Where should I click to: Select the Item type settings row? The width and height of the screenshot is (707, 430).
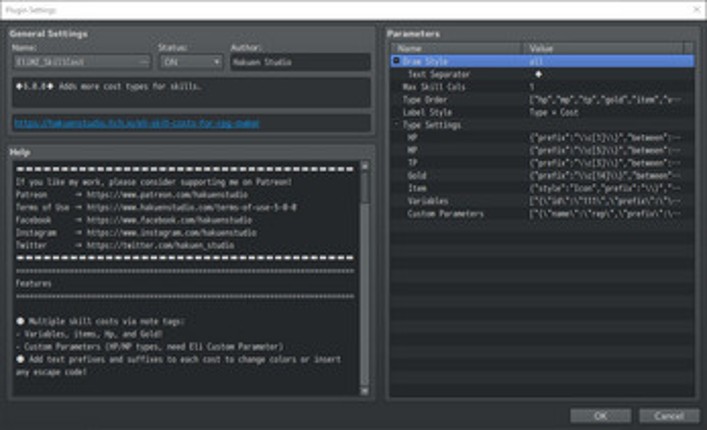point(420,188)
